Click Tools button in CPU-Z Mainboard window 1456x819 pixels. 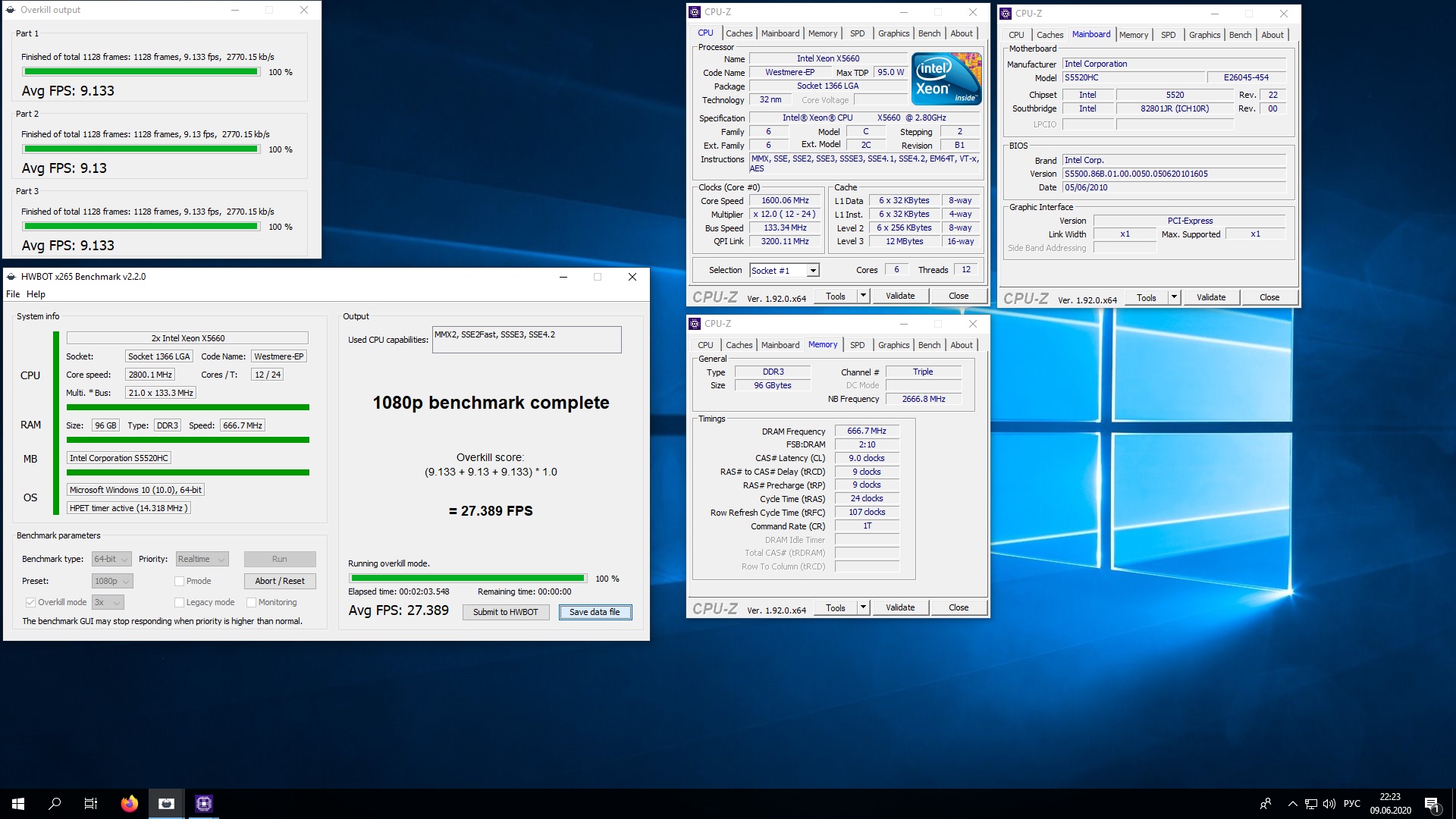pyautogui.click(x=1147, y=298)
